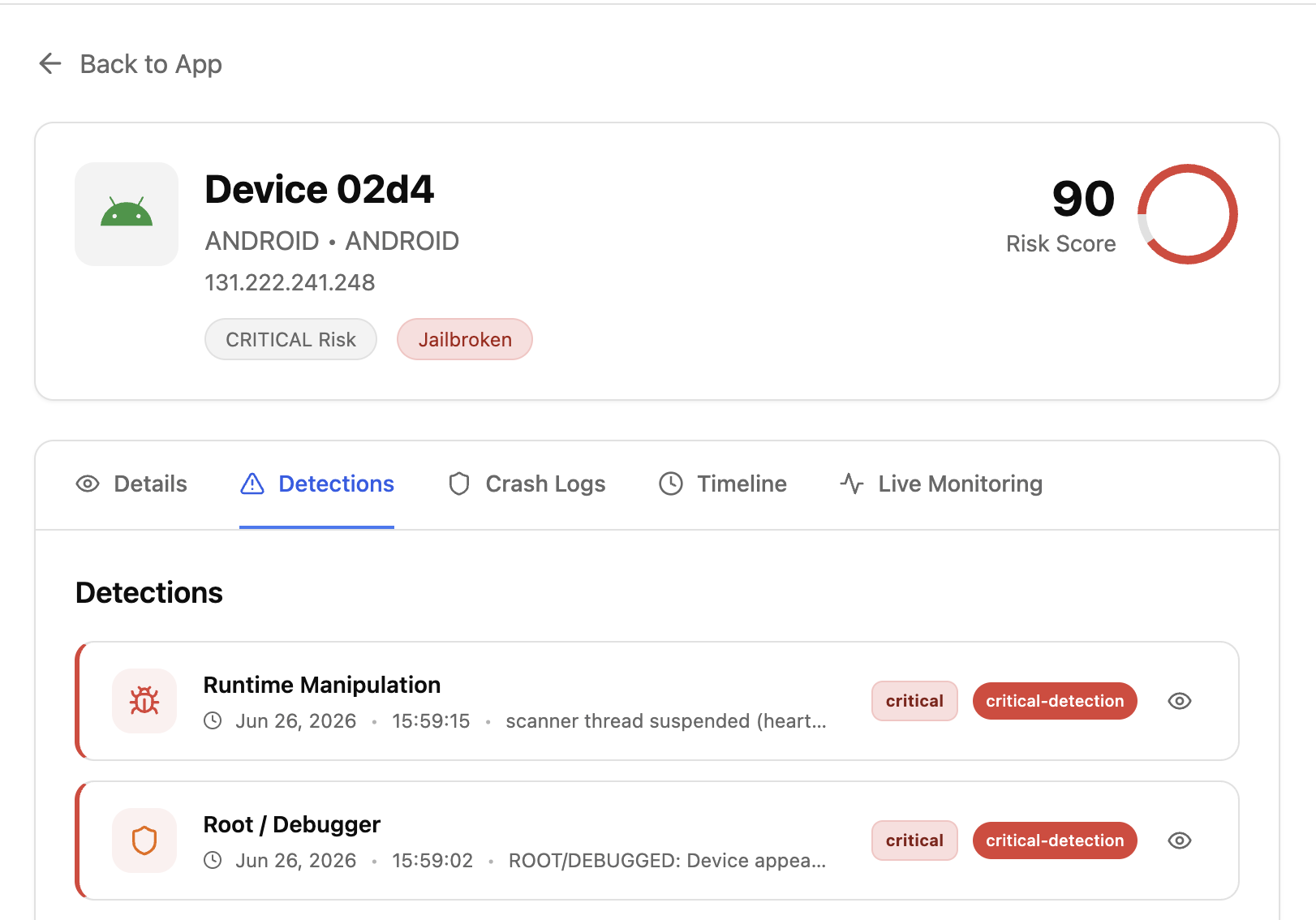The width and height of the screenshot is (1316, 920).
Task: Click the 15:59:15 timestamp
Action: point(431,721)
